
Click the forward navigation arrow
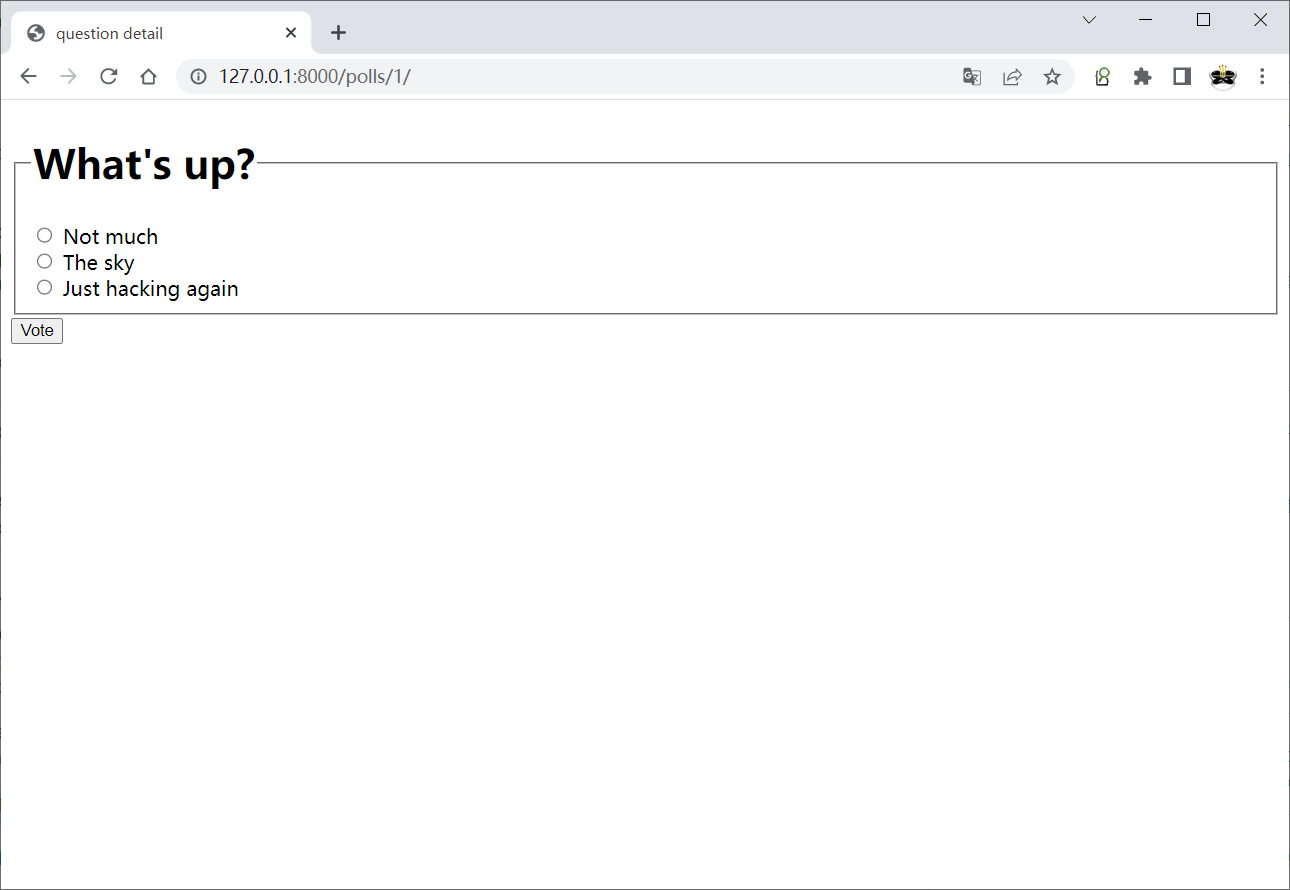tap(69, 77)
